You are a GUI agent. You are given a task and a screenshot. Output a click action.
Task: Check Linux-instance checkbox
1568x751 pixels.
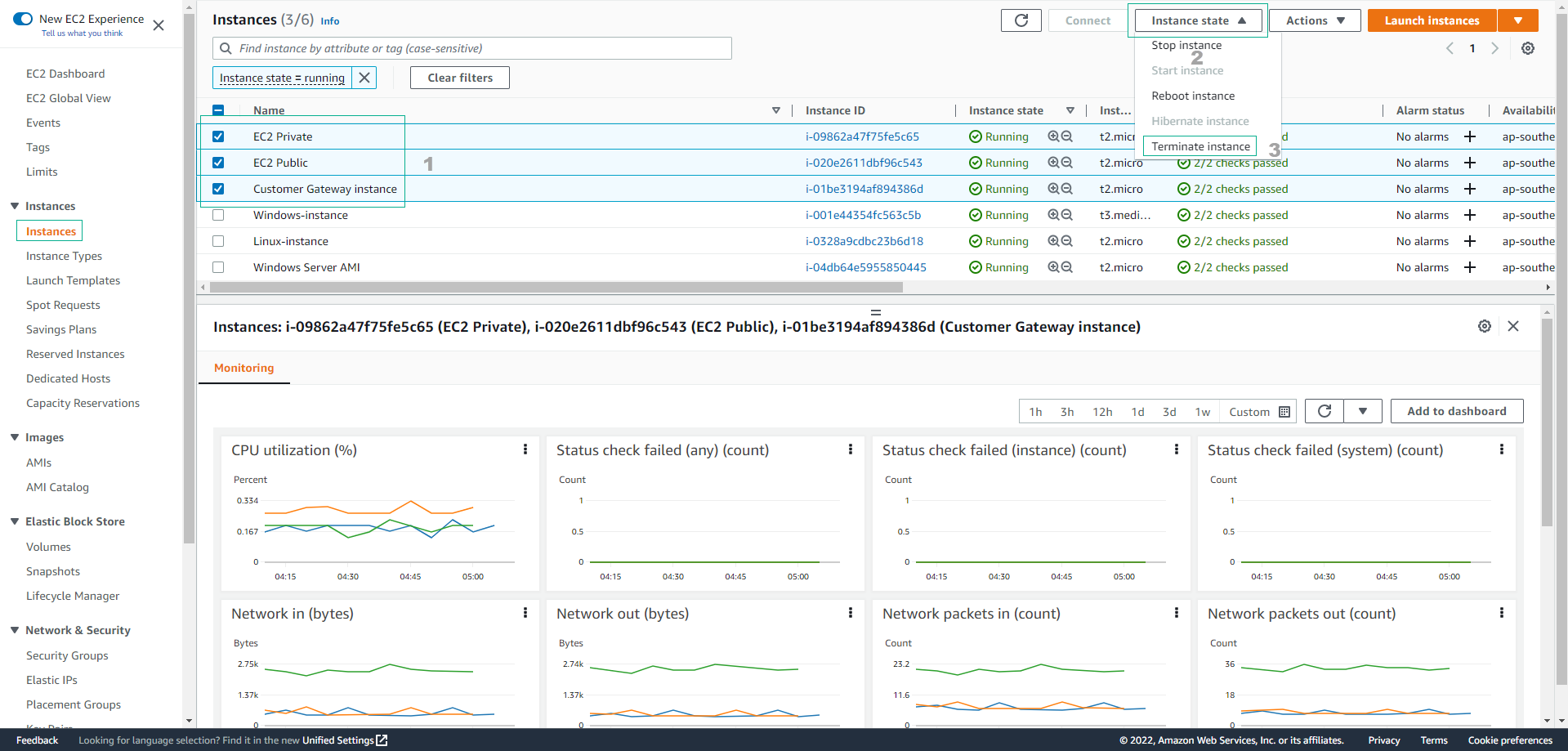click(218, 241)
